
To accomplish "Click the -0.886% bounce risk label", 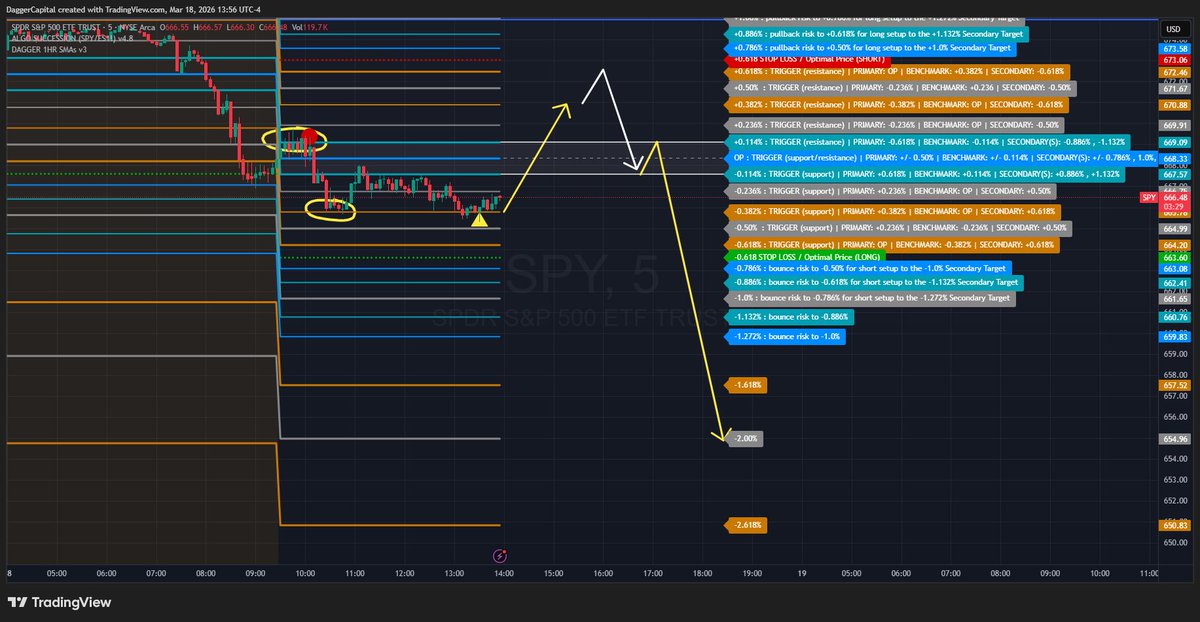I will pos(873,283).
